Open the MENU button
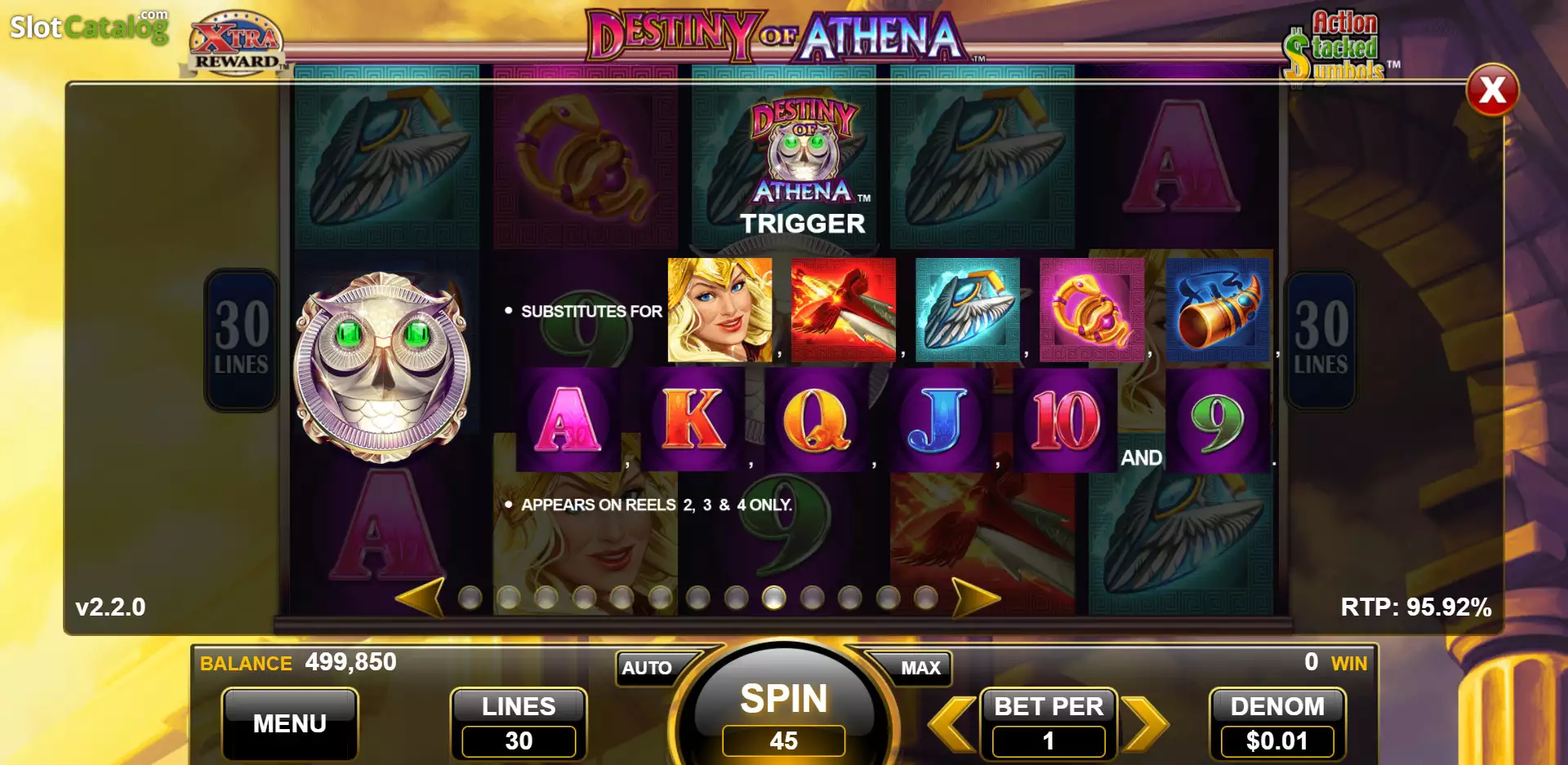Image resolution: width=1568 pixels, height=765 pixels. pyautogui.click(x=290, y=723)
